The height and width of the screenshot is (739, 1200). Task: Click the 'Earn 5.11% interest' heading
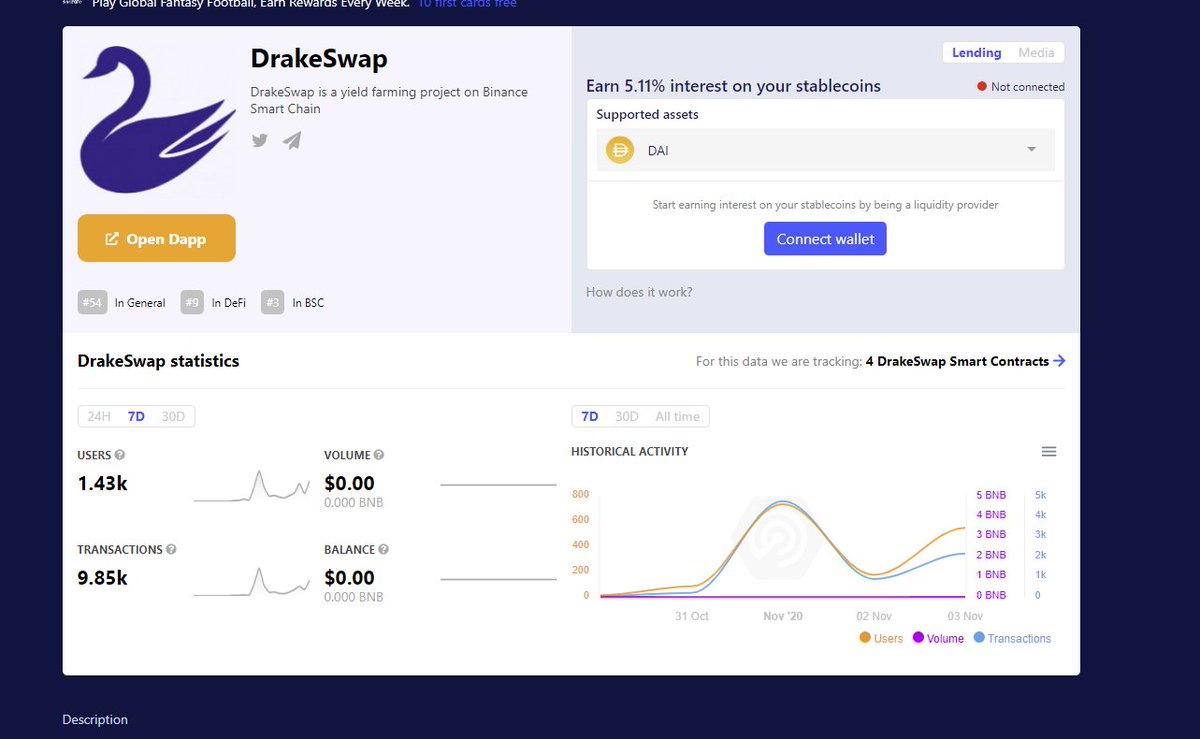point(734,86)
